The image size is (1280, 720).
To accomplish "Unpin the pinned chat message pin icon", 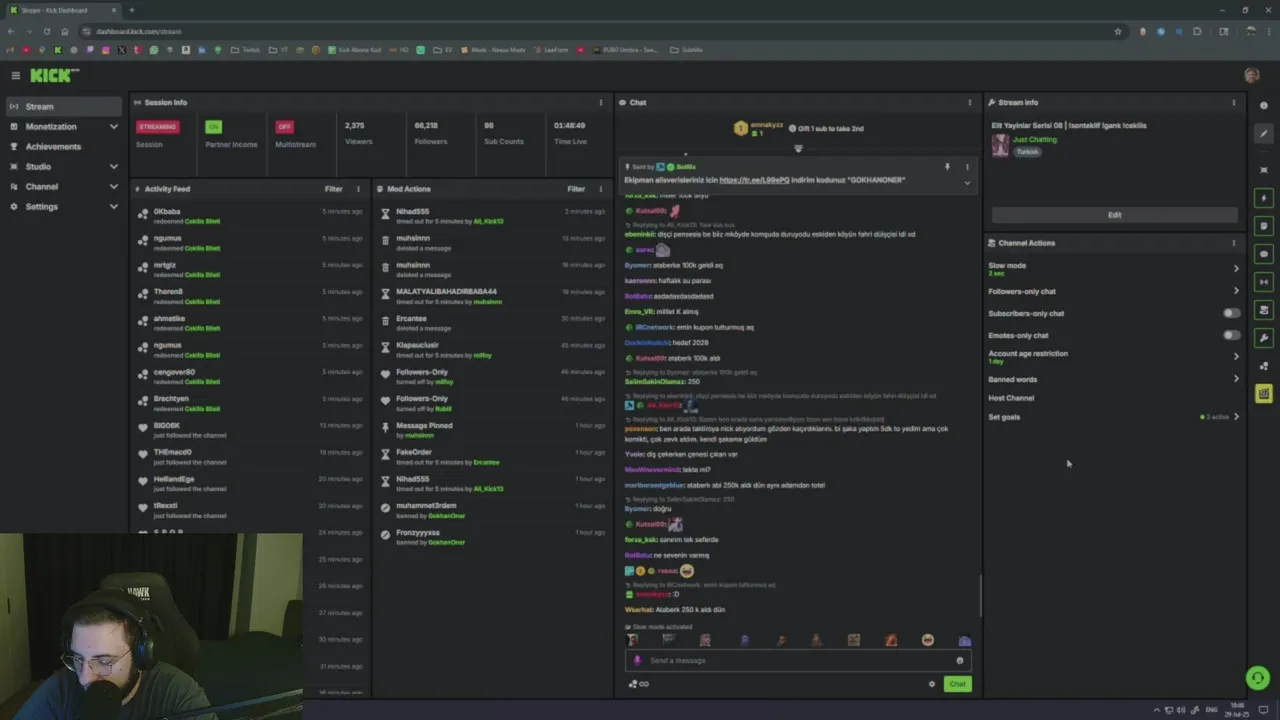I will 947,167.
